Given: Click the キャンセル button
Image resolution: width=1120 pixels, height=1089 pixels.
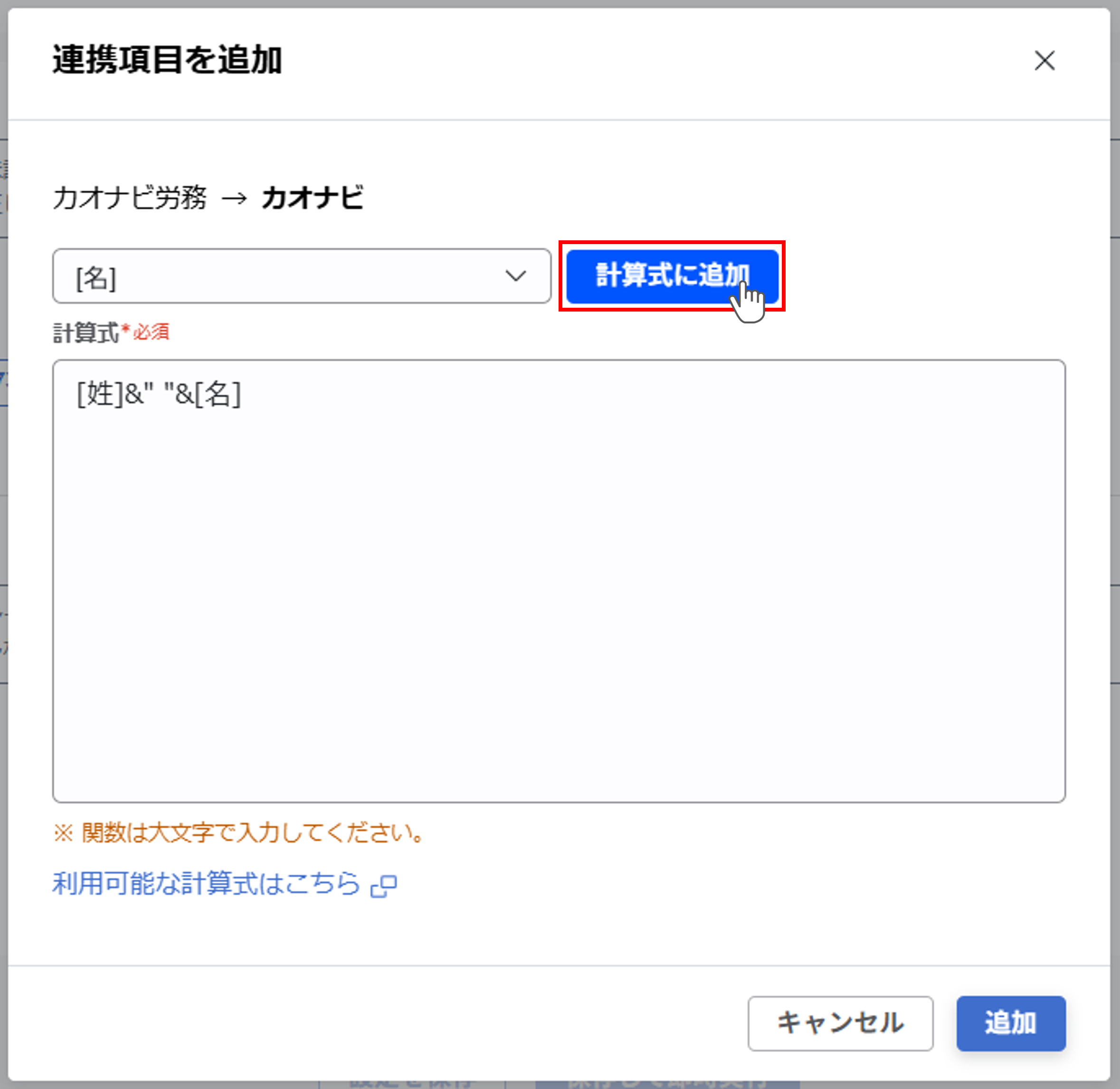Looking at the screenshot, I should (840, 1024).
